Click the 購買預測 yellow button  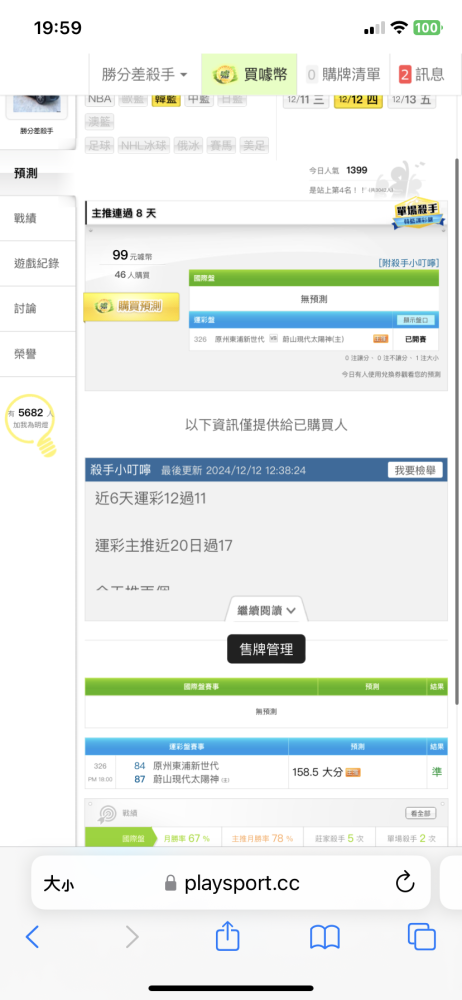point(131,307)
